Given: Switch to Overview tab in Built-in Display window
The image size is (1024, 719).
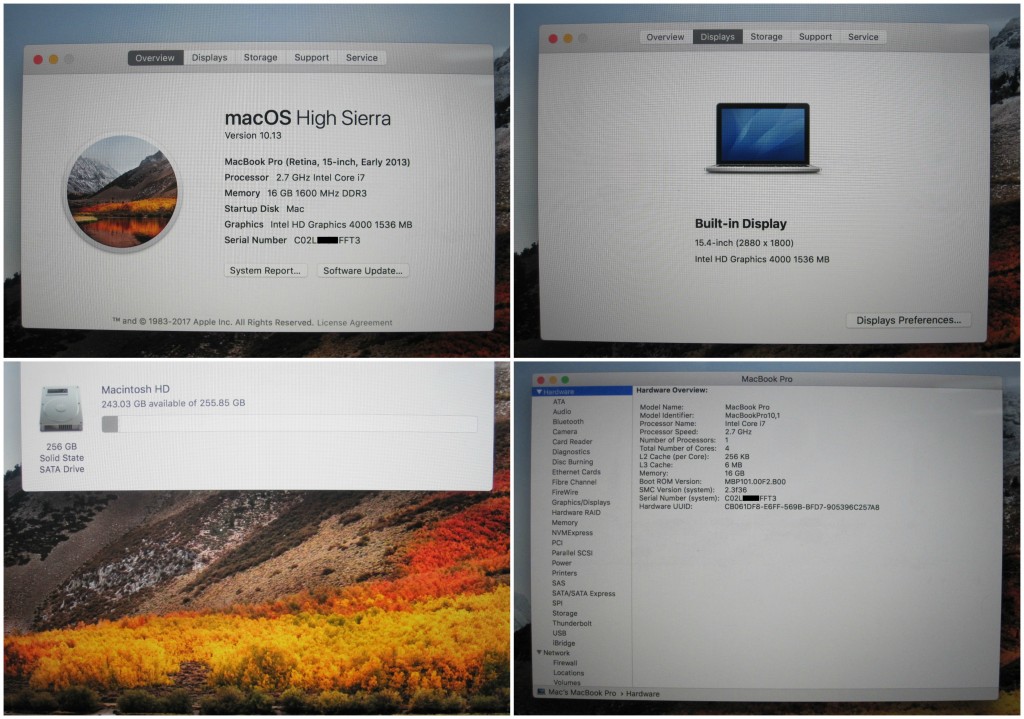Looking at the screenshot, I should [665, 37].
